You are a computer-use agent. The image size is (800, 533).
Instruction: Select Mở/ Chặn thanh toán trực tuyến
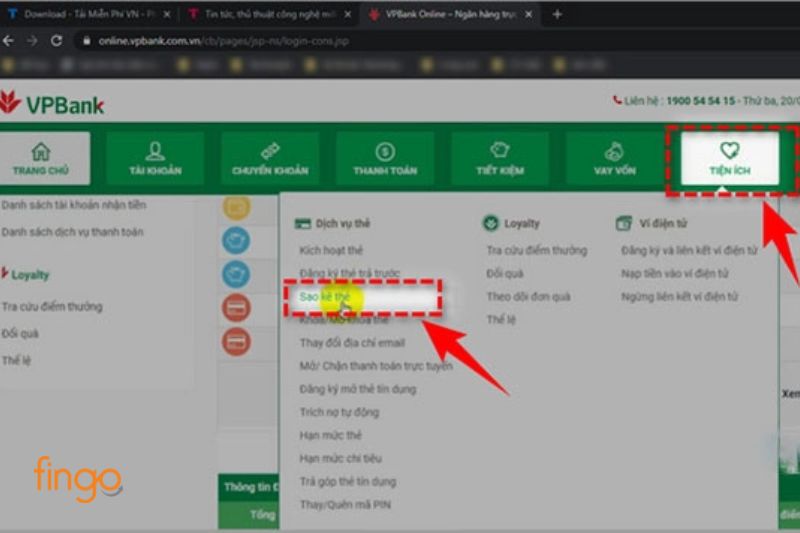point(376,366)
